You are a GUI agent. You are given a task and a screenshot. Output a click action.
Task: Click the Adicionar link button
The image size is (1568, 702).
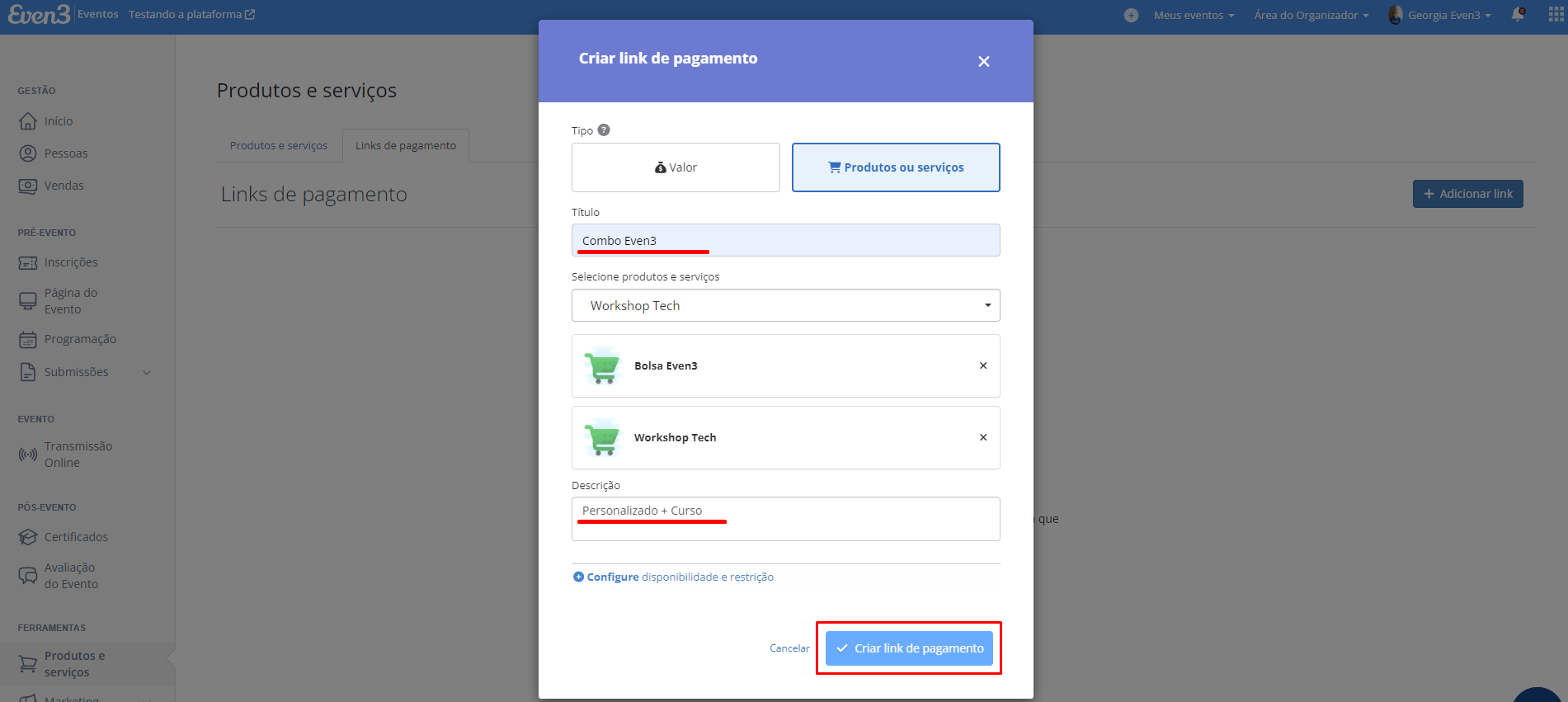point(1467,194)
